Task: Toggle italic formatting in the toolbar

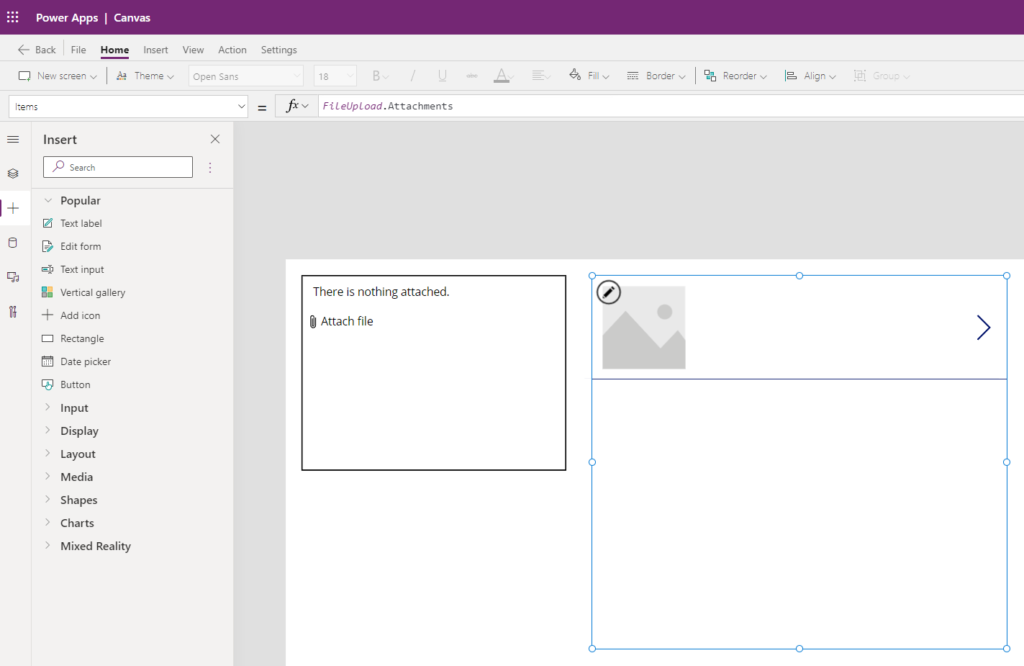Action: pyautogui.click(x=413, y=75)
